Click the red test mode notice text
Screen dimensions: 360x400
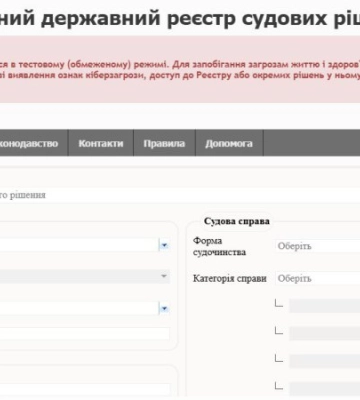tap(180, 69)
